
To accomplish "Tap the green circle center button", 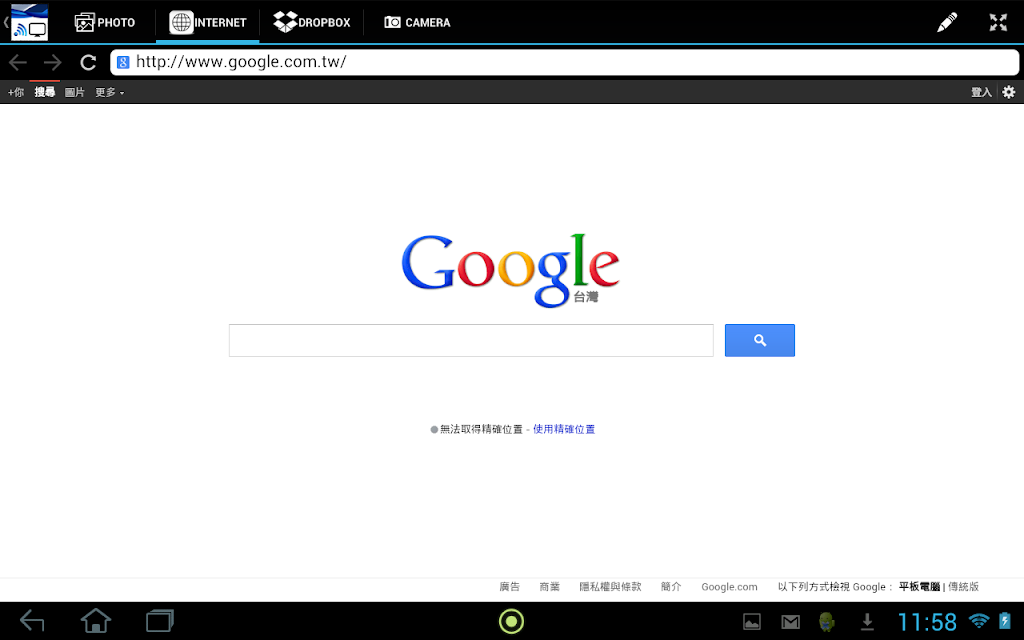I will coord(511,621).
